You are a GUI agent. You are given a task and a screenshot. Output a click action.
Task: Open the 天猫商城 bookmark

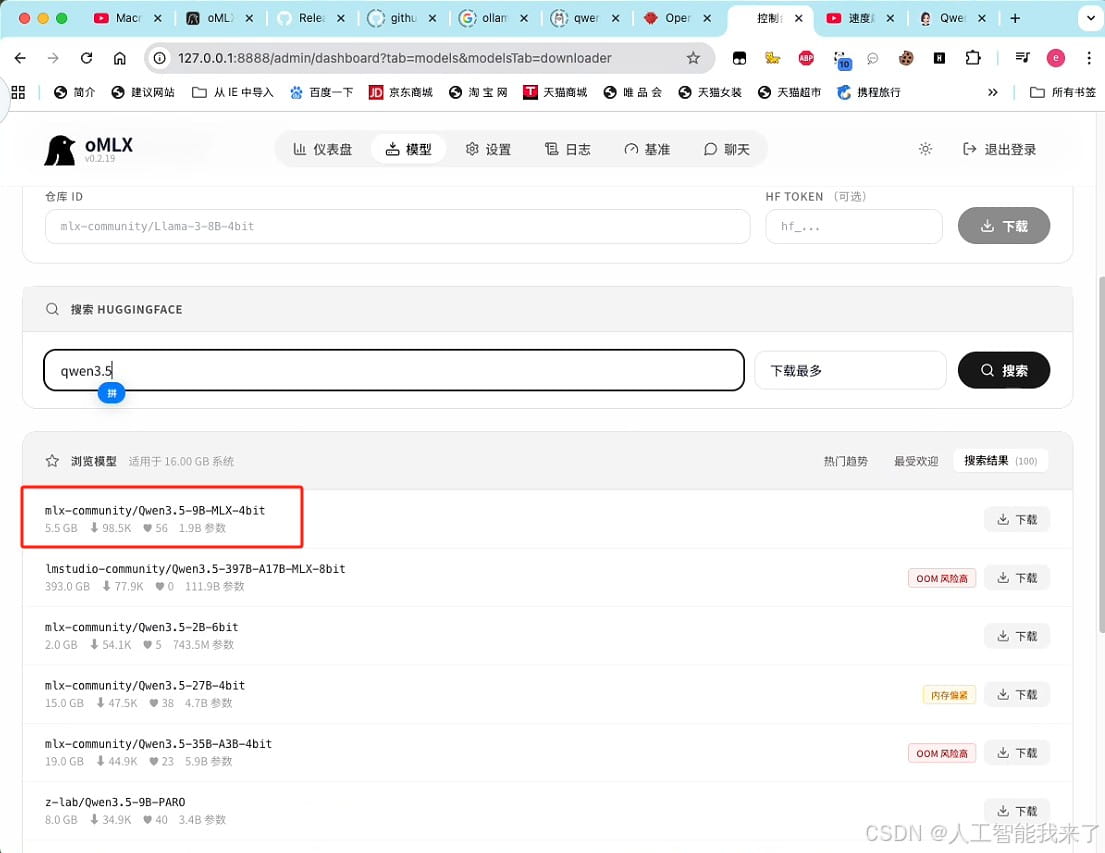(x=555, y=92)
